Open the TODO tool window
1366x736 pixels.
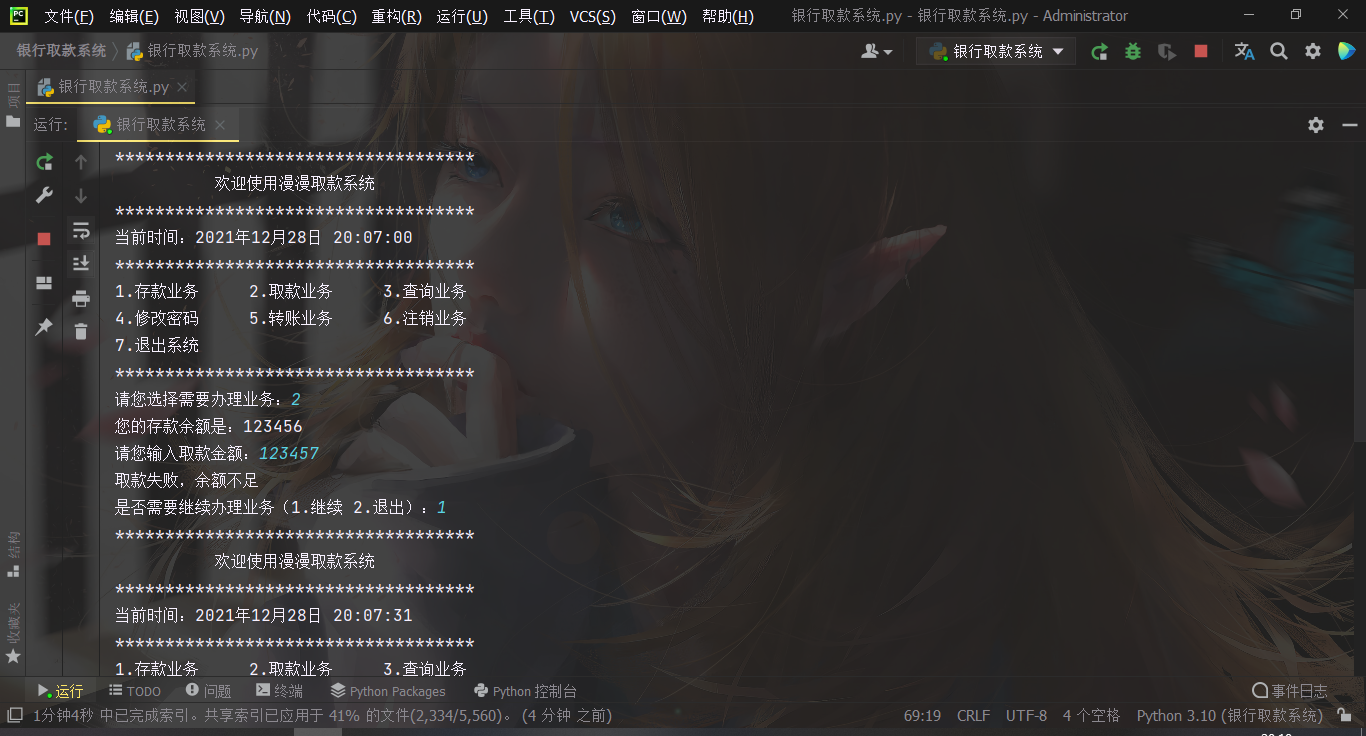pos(135,691)
